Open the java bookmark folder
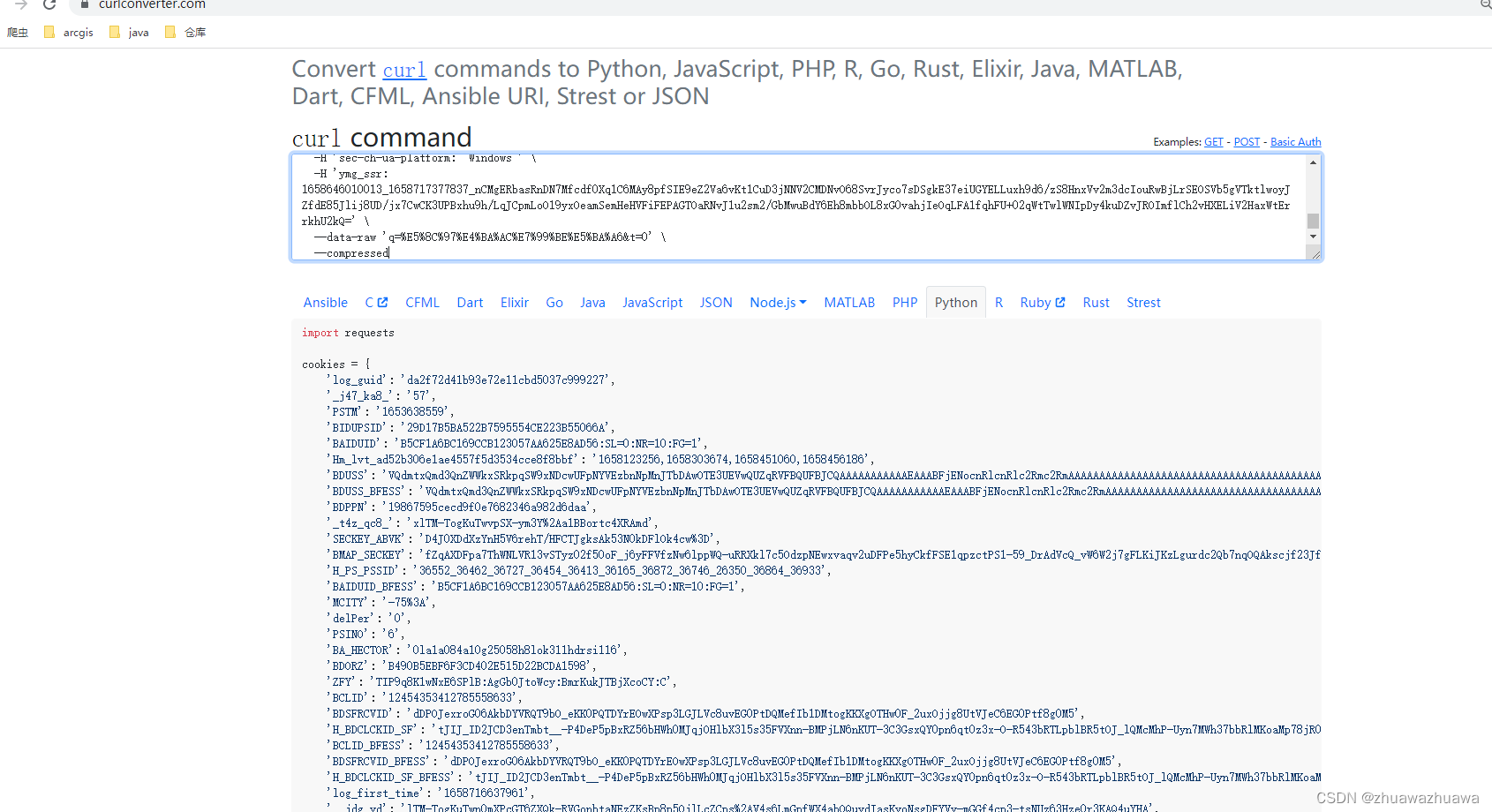Image resolution: width=1492 pixels, height=812 pixels. tap(129, 33)
